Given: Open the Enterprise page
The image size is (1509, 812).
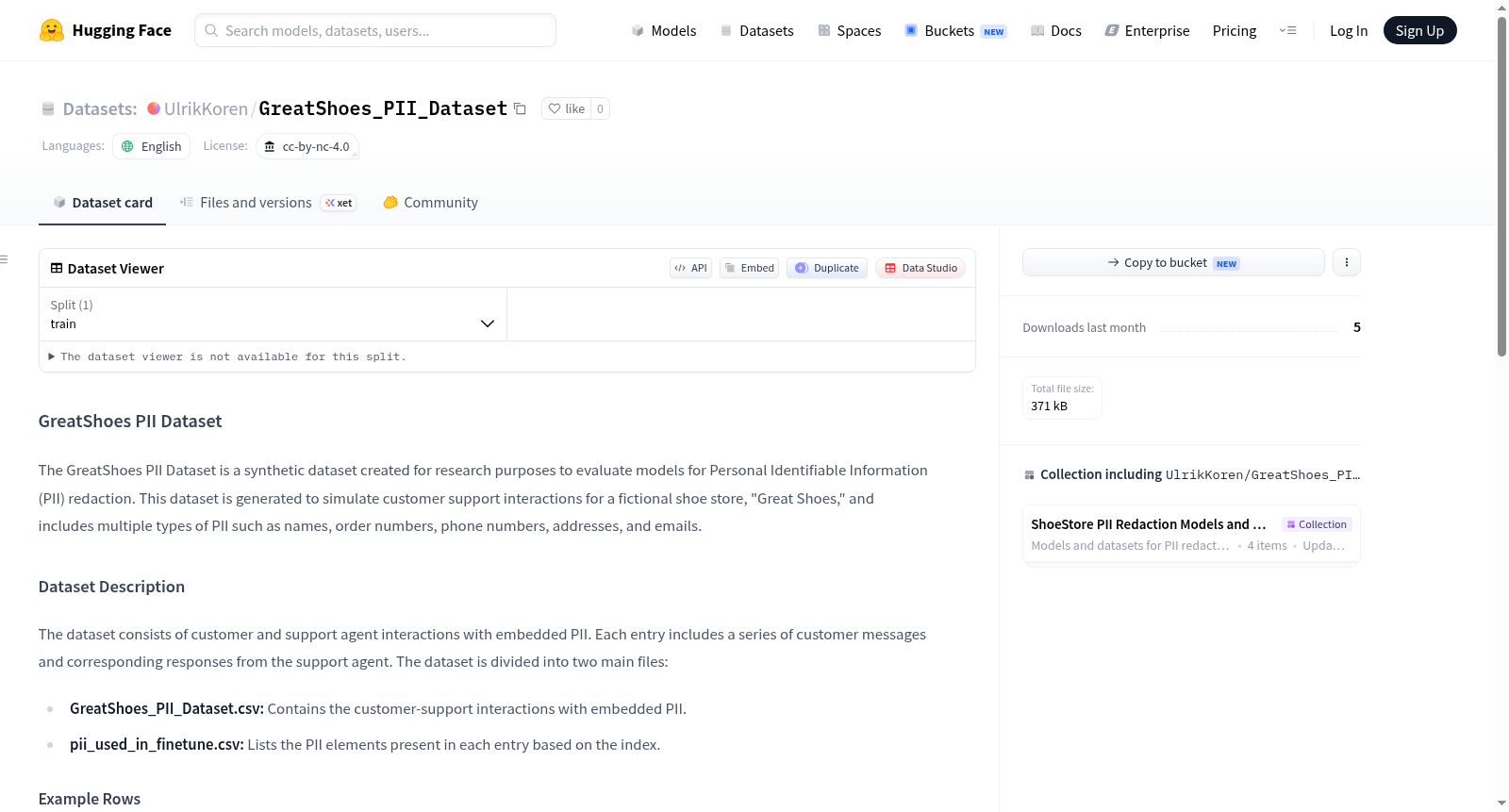Looking at the screenshot, I should (1147, 31).
